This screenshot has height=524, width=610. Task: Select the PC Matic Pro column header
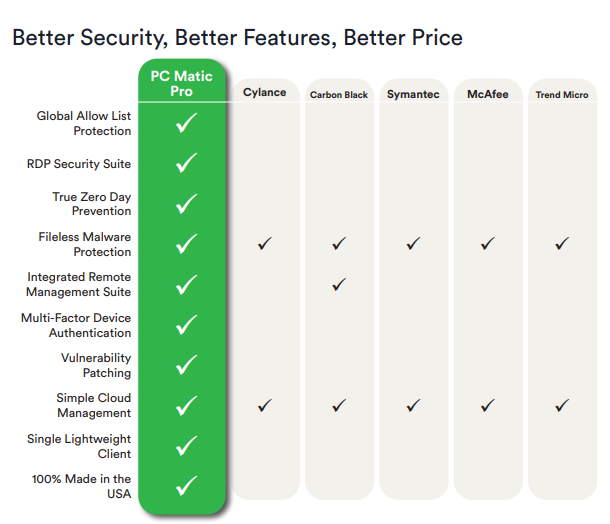(x=182, y=84)
